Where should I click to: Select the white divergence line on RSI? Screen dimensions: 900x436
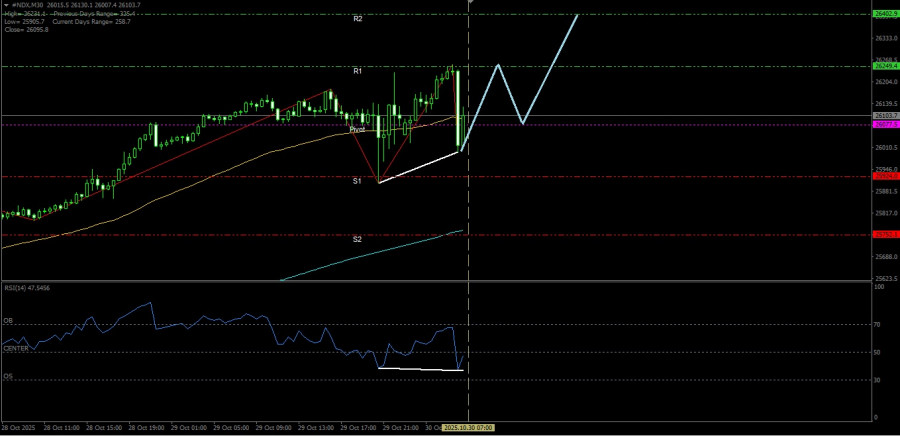[420, 369]
